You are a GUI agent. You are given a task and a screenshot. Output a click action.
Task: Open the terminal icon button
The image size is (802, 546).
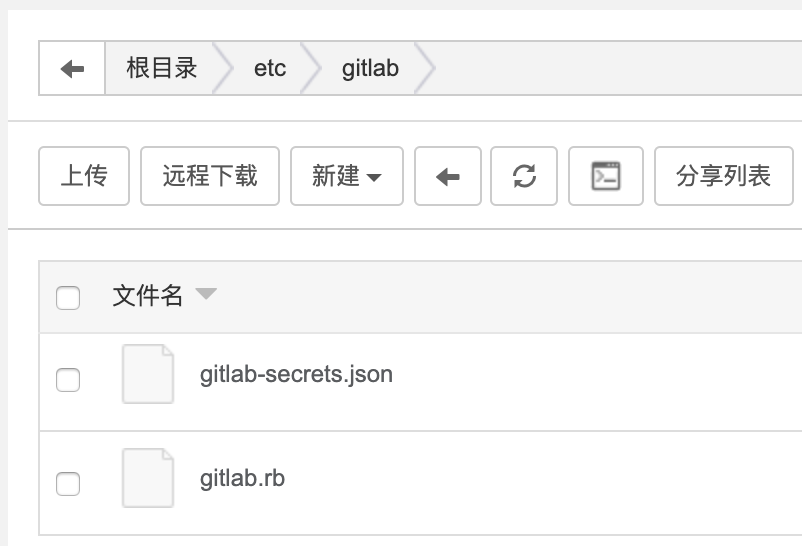click(605, 177)
